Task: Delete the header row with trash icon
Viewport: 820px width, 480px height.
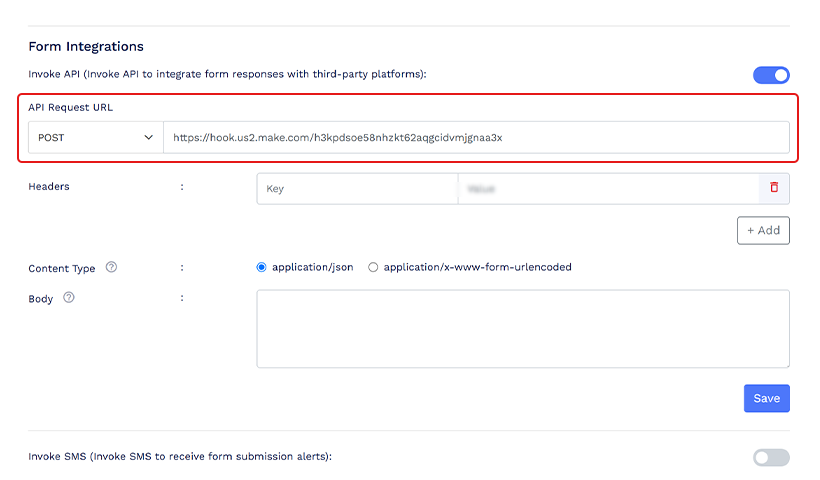Action: pyautogui.click(x=774, y=188)
